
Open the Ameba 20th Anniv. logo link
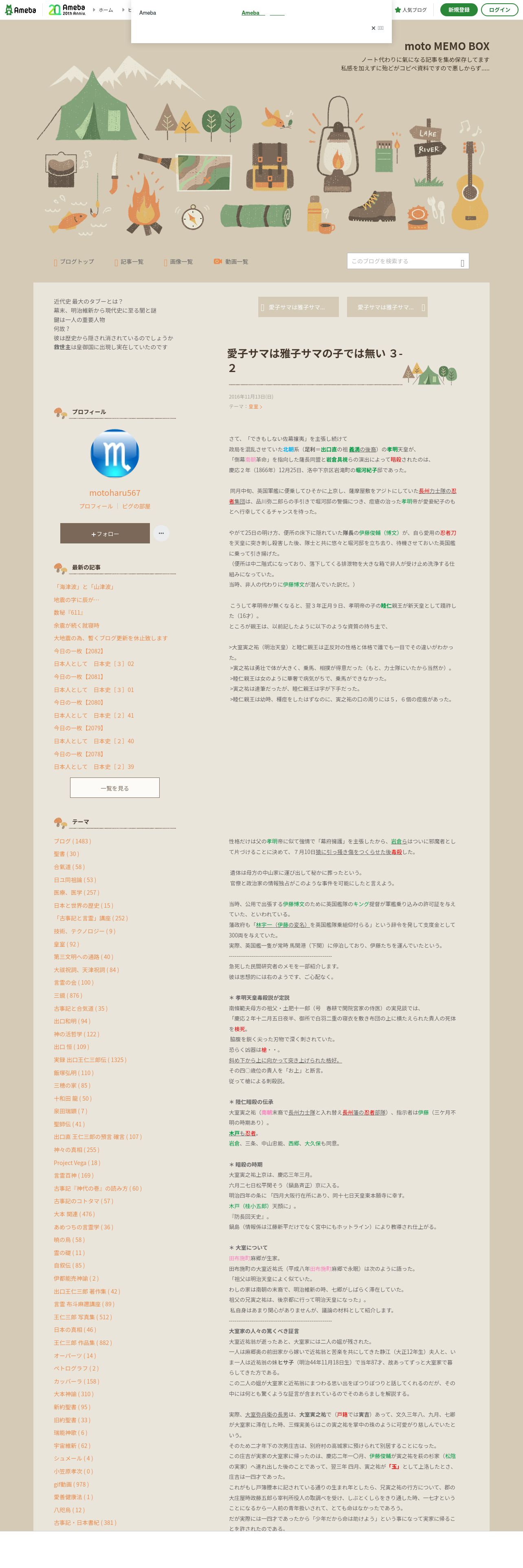click(x=67, y=10)
